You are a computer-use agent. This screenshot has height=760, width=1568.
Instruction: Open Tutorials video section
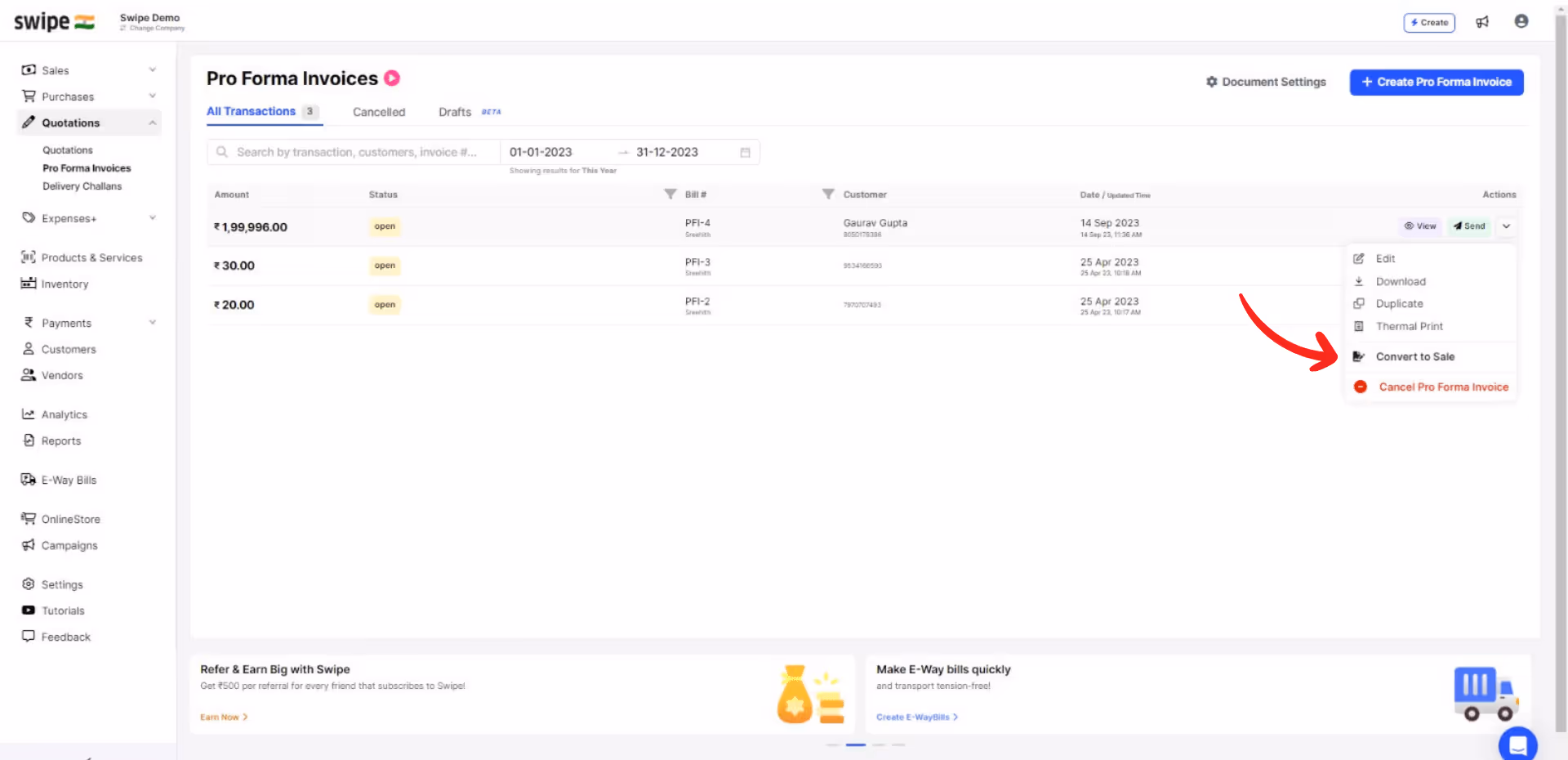tap(63, 610)
